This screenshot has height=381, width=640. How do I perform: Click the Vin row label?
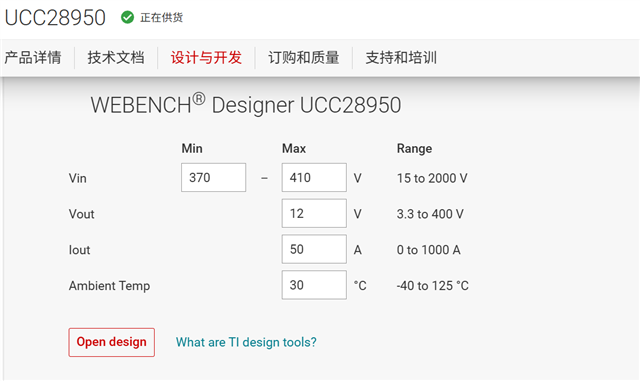(x=78, y=178)
